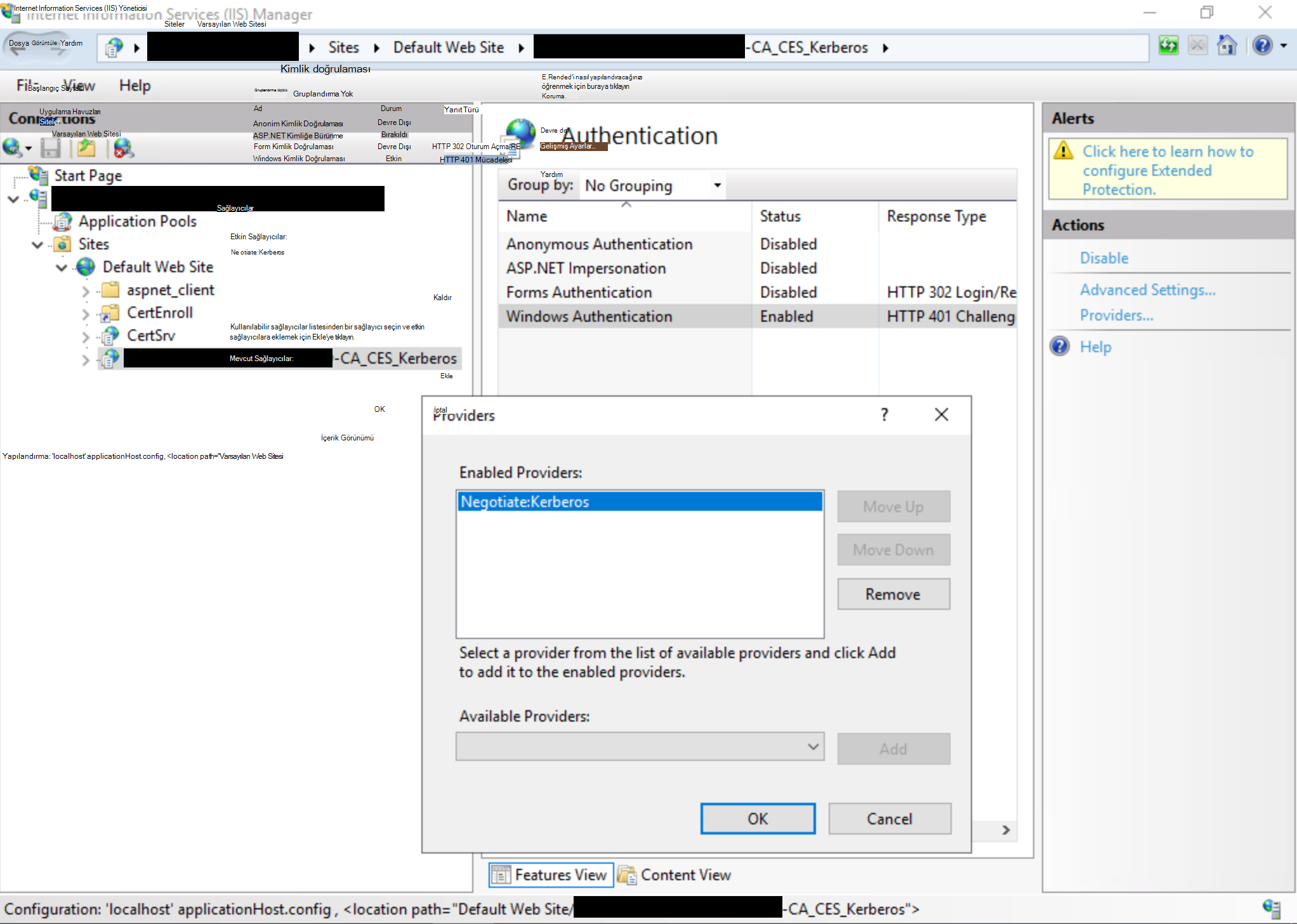Click the stop loading icon in address bar
The image size is (1297, 924).
[1197, 46]
